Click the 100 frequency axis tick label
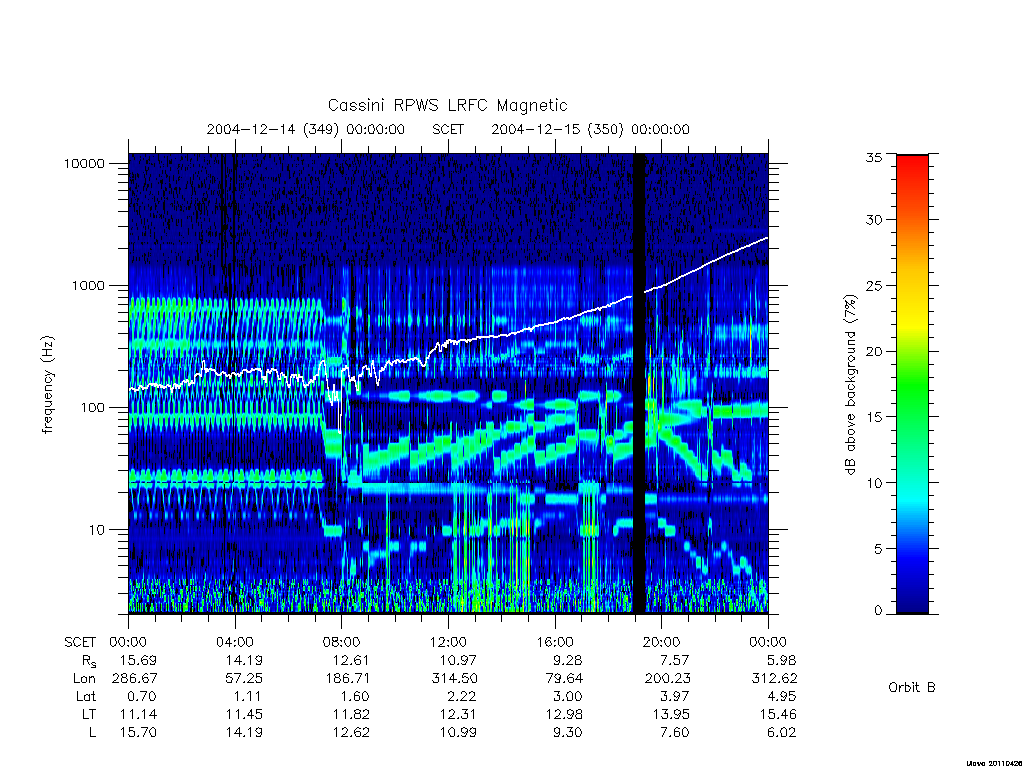The width and height of the screenshot is (1024, 768). click(x=92, y=408)
